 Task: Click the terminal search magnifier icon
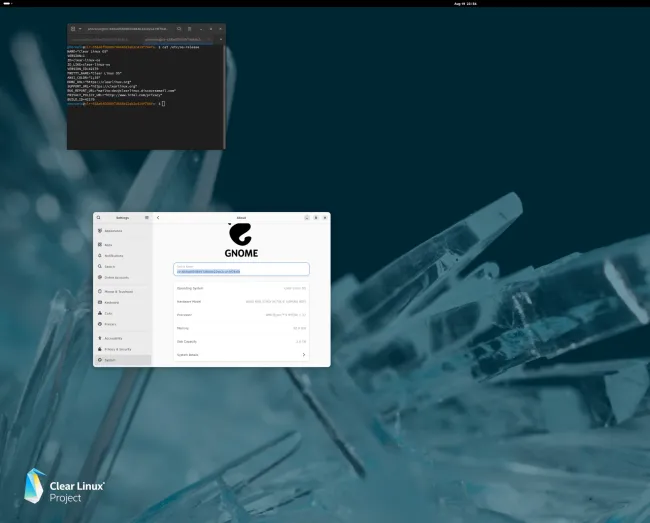[179, 30]
